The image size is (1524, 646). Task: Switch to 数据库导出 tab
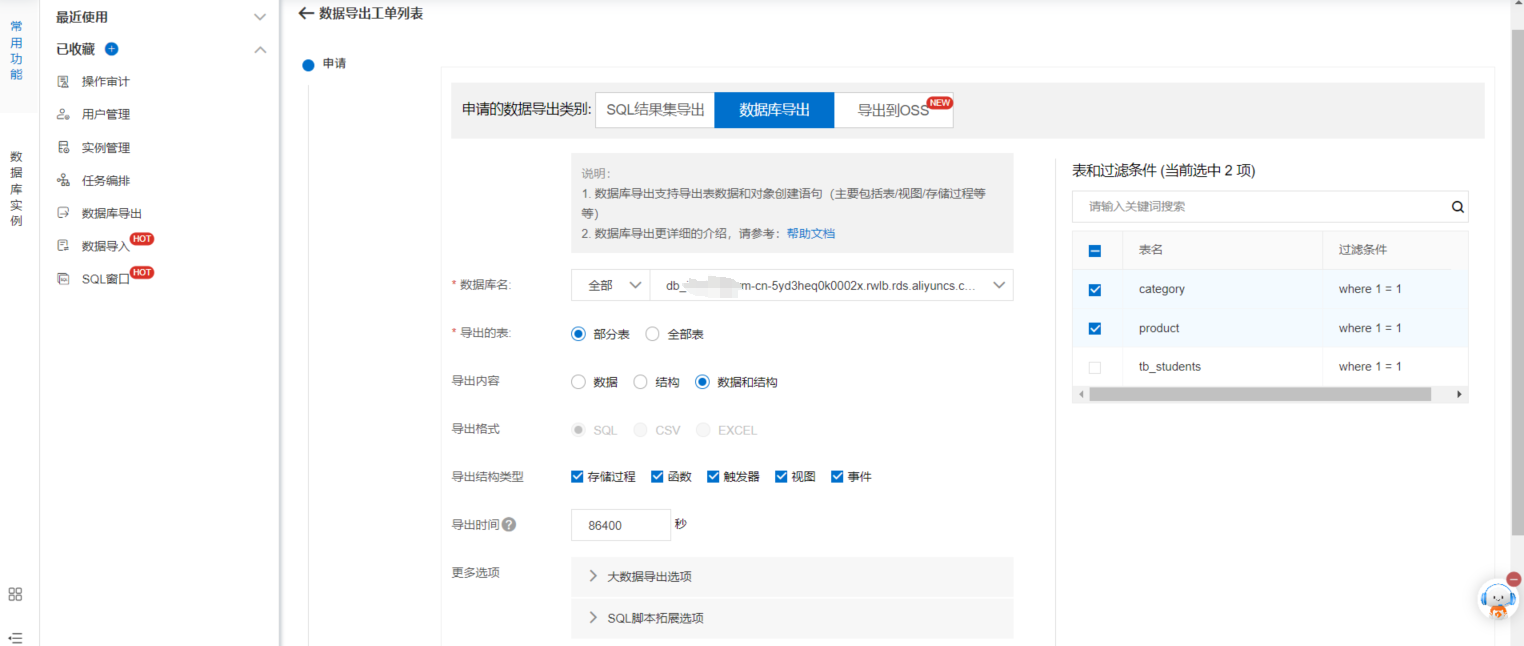774,110
